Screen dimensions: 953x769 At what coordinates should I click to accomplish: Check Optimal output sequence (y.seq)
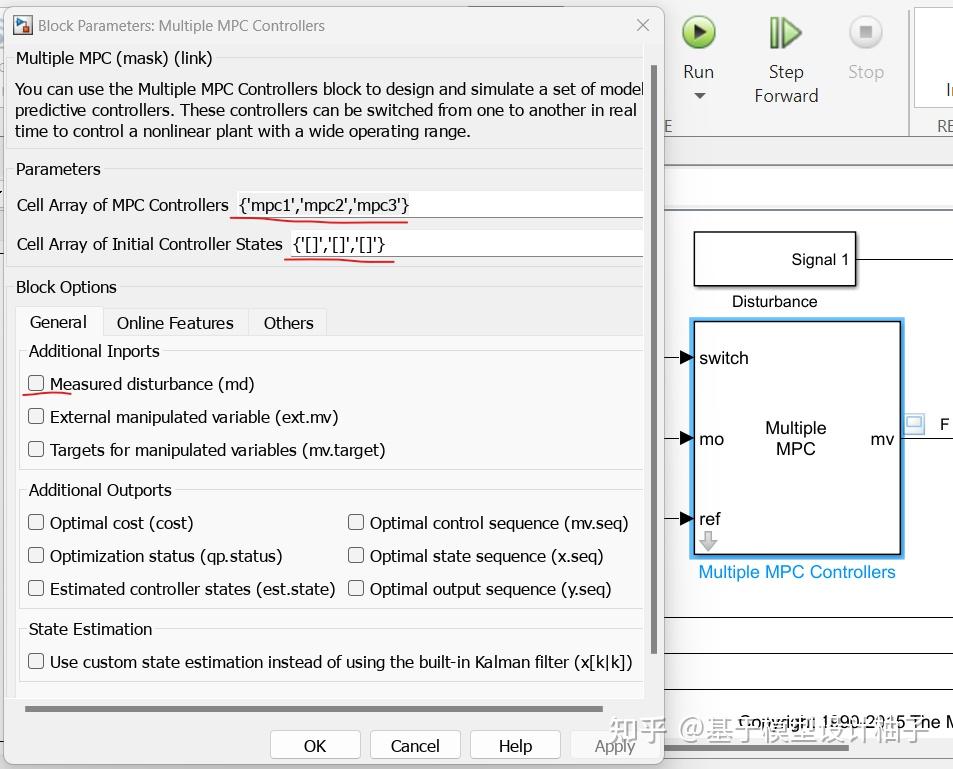(x=356, y=588)
